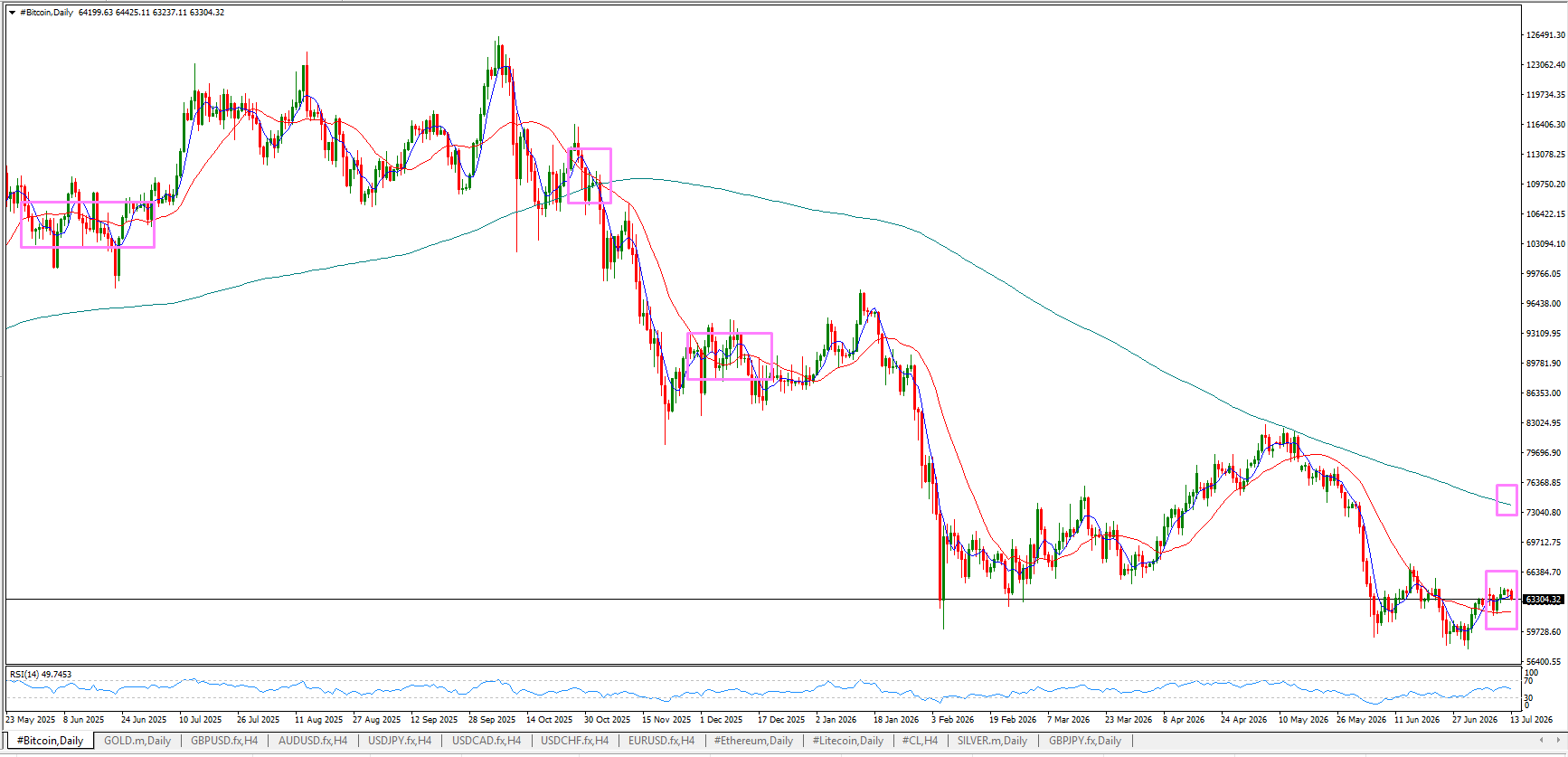Switch to the AUDUSD.fx,H4 tab
This screenshot has height=757, width=1568.
coord(313,741)
